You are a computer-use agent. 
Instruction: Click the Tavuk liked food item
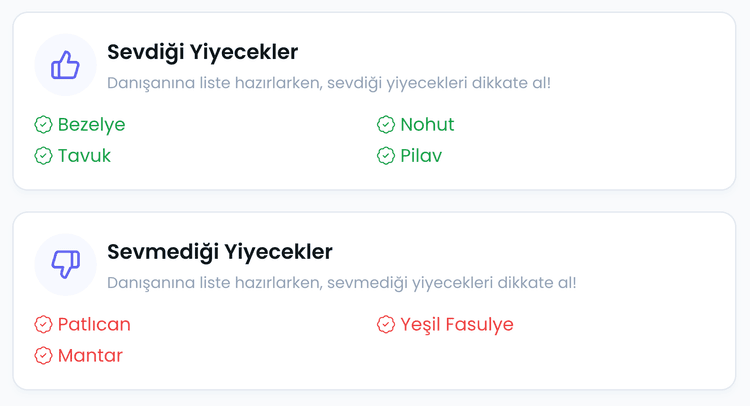84,156
